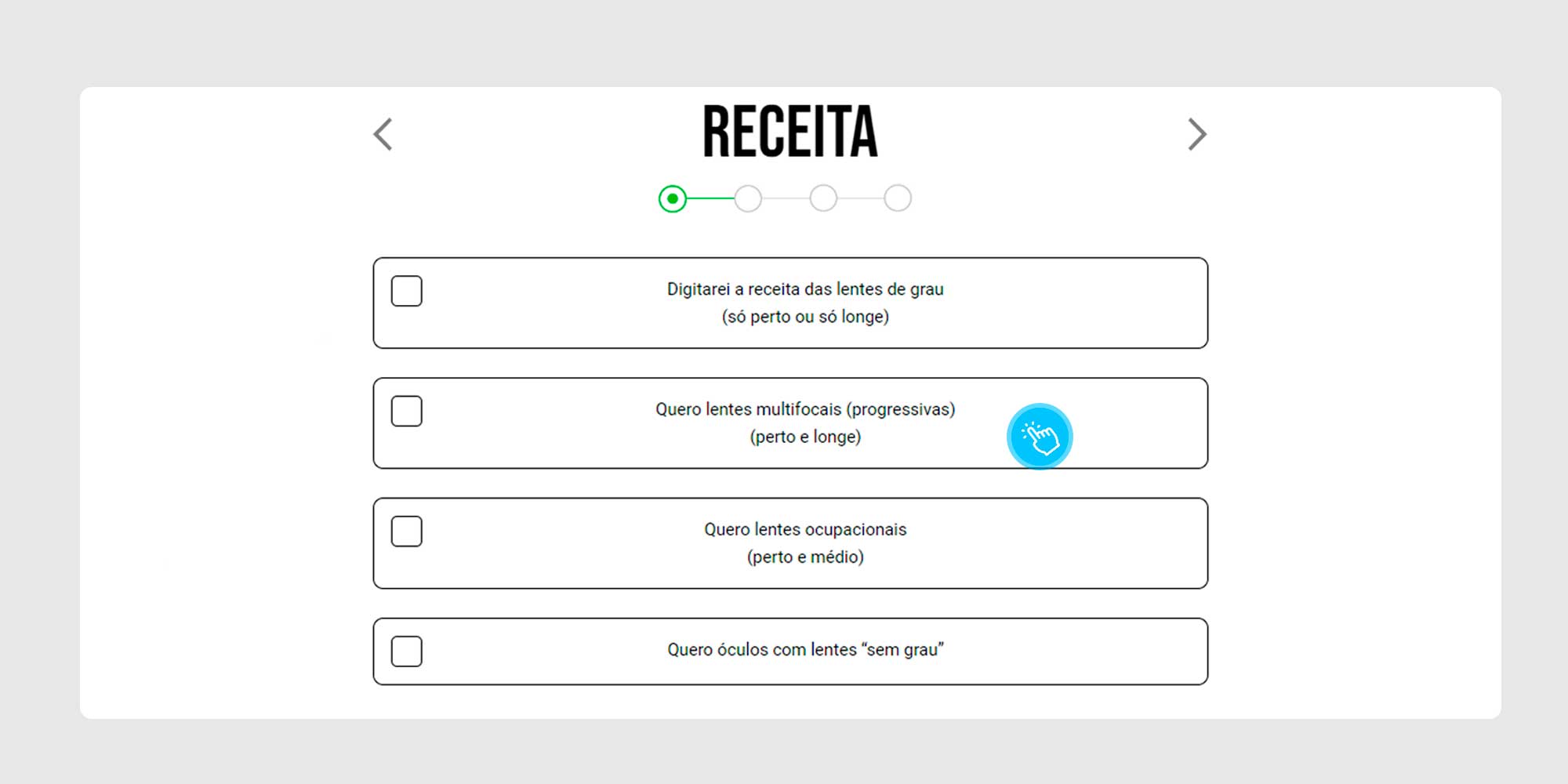The image size is (1568, 784).
Task: Tap the blue hand pointer icon
Action: click(x=1040, y=437)
